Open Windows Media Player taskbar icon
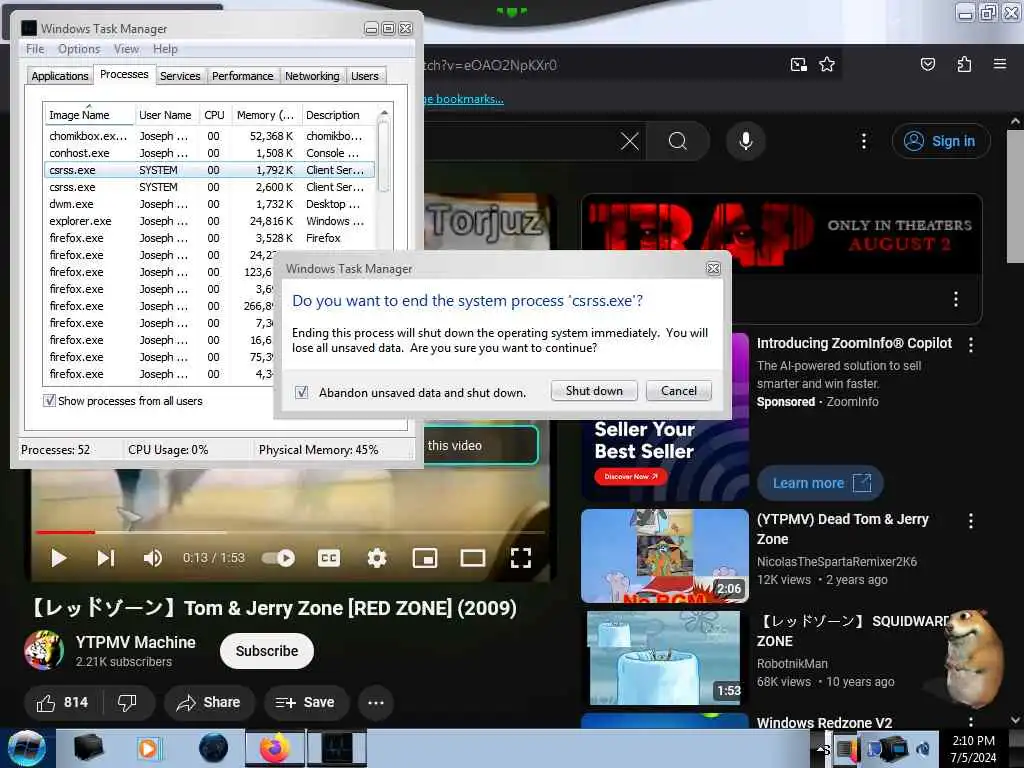1024x768 pixels. [x=148, y=748]
